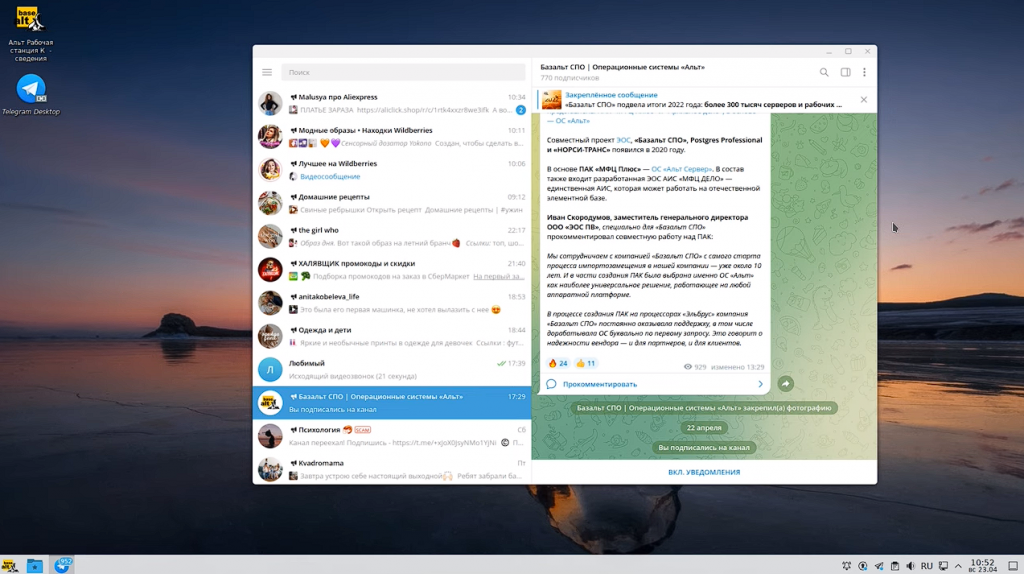Click the 22 апреля date badge
The image size is (1024, 574).
point(704,428)
